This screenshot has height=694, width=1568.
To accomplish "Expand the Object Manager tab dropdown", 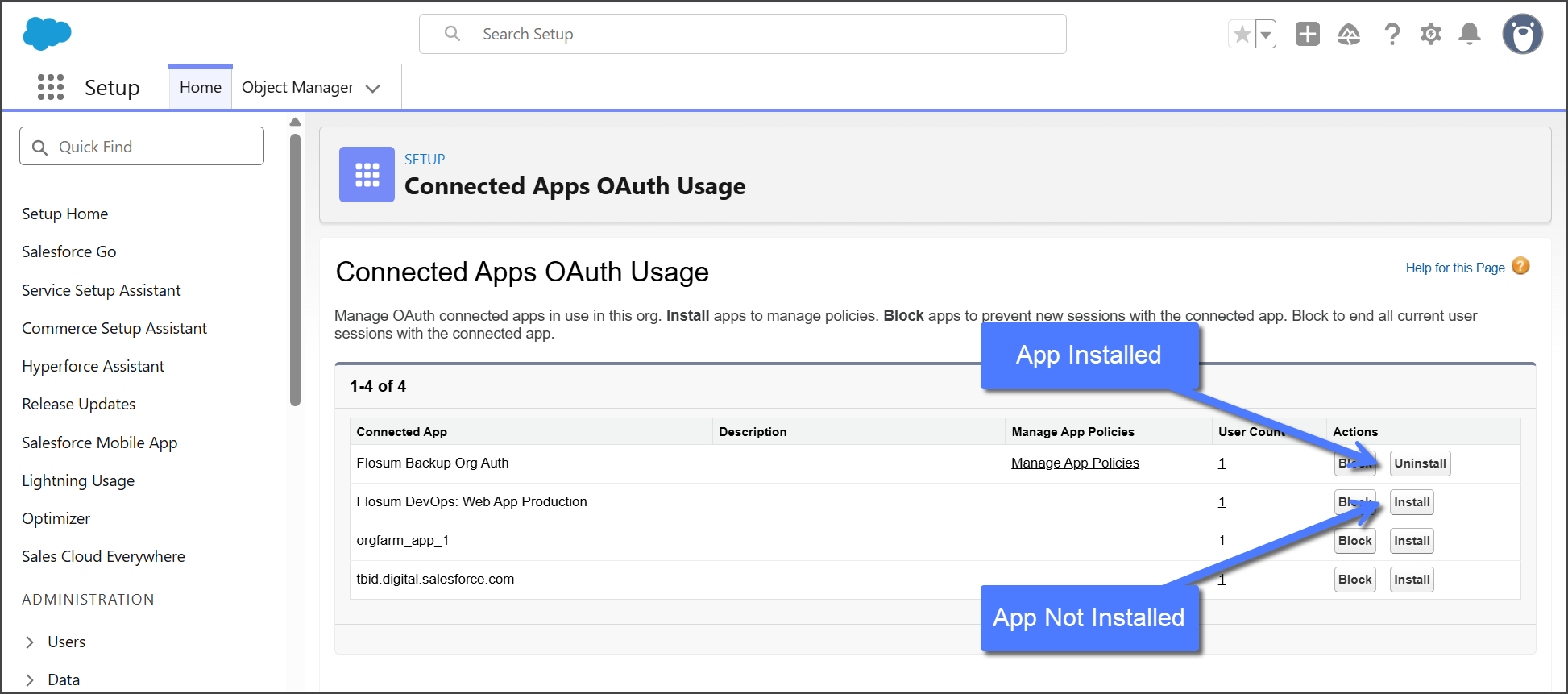I will tap(372, 89).
